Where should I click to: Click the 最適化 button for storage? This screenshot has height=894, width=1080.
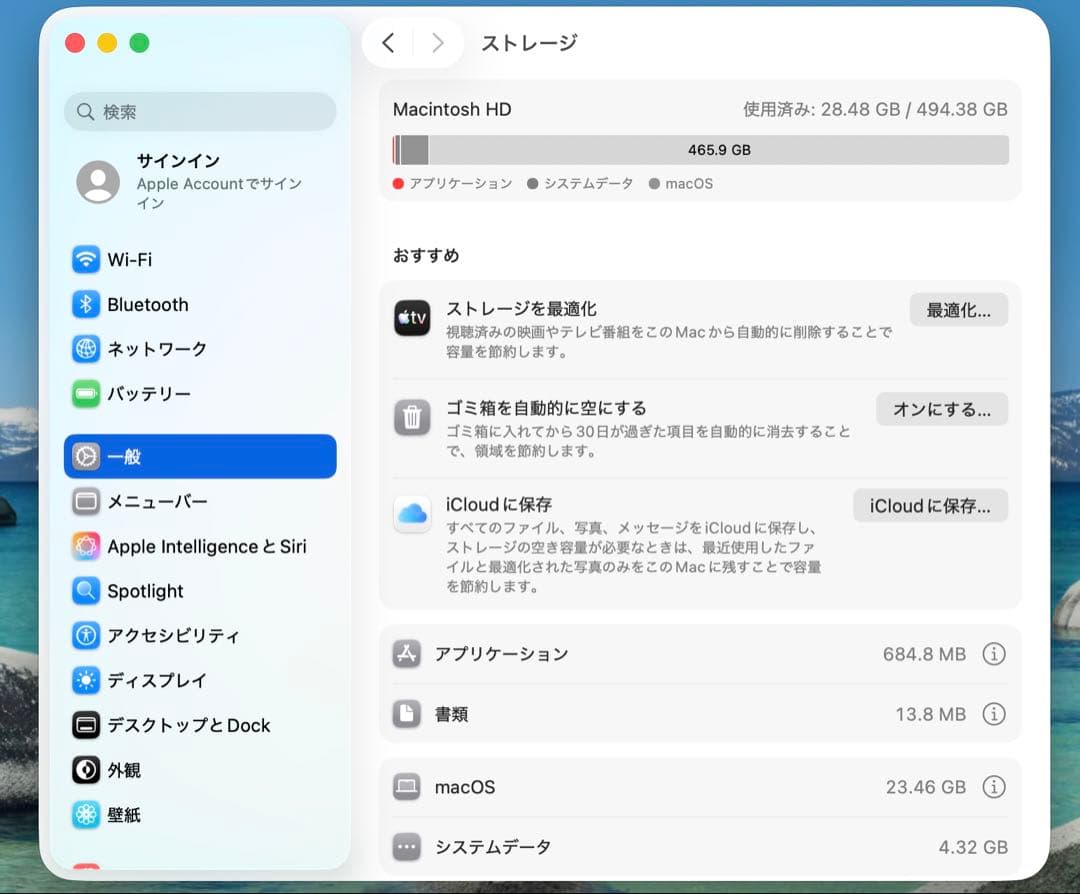click(958, 309)
